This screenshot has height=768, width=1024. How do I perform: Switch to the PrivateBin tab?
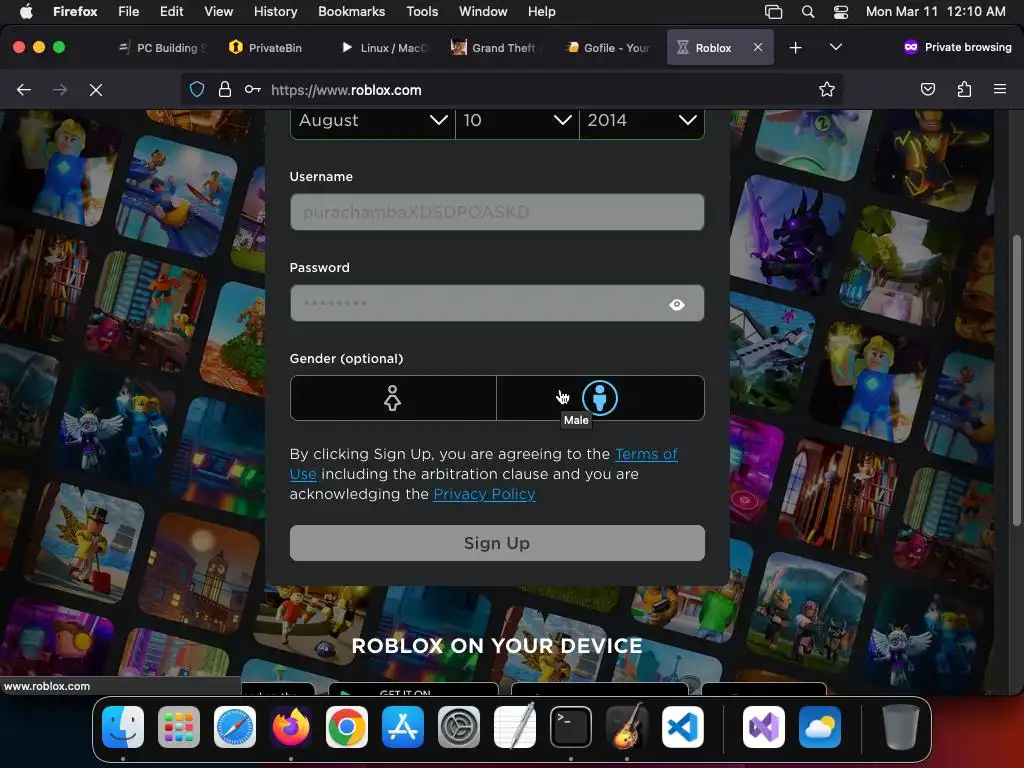[x=266, y=48]
